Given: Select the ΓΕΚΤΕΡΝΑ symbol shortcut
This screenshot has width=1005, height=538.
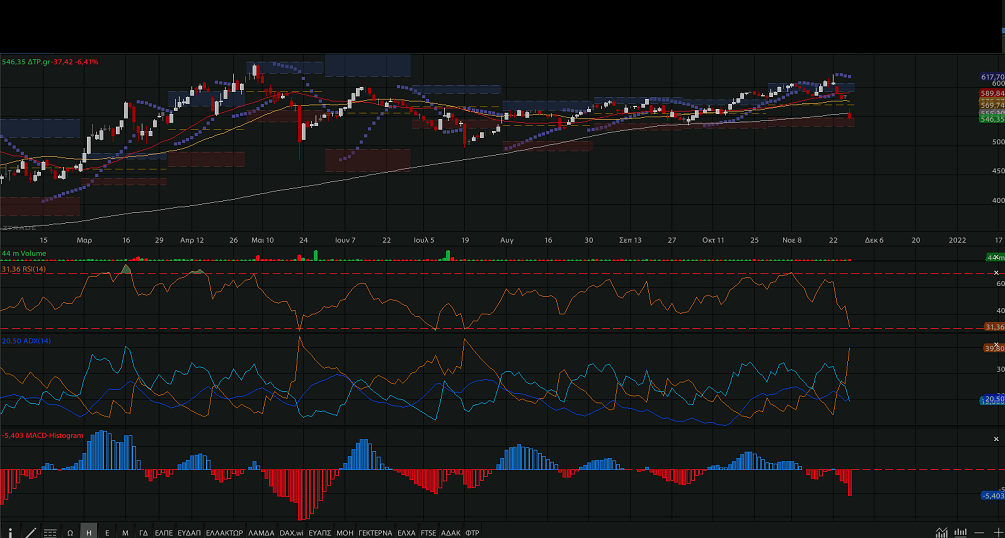Looking at the screenshot, I should [375, 532].
